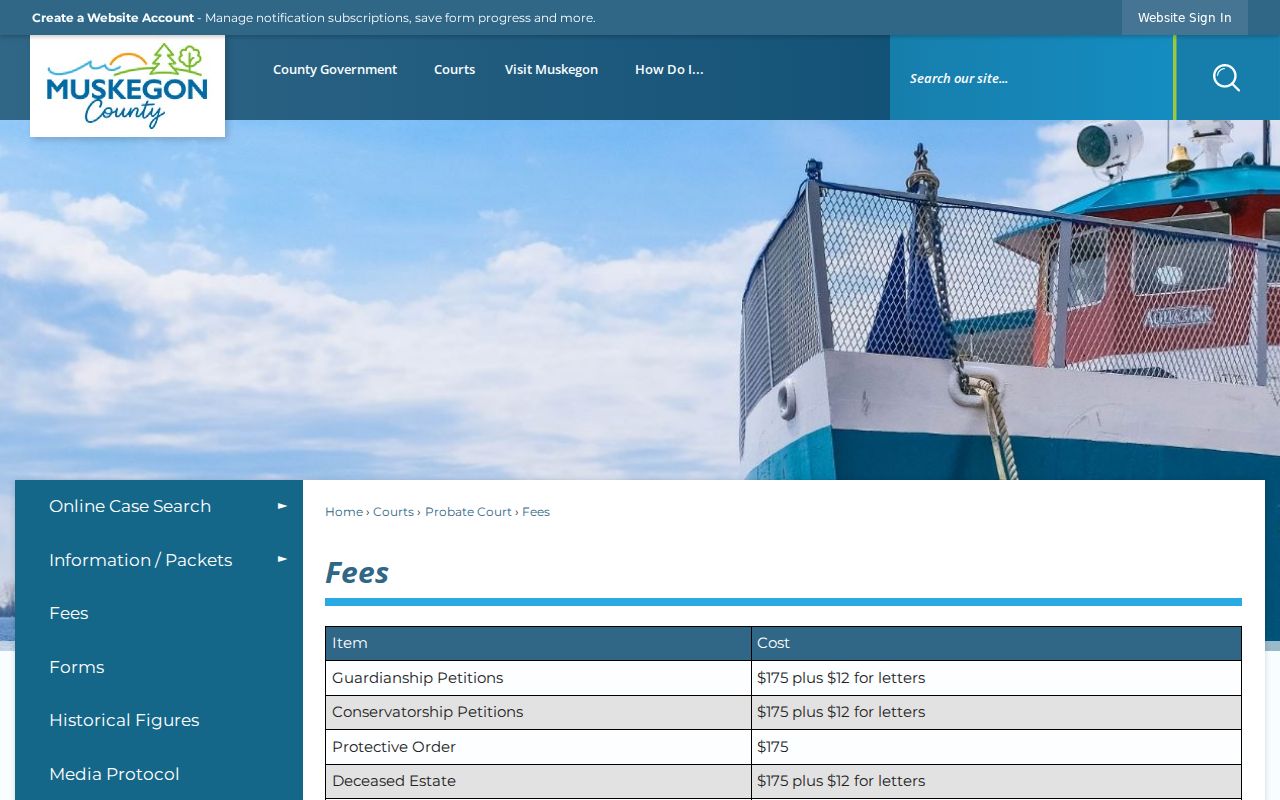Open the Muskegon County logo homepage
Viewport: 1280px width, 800px height.
tap(127, 86)
